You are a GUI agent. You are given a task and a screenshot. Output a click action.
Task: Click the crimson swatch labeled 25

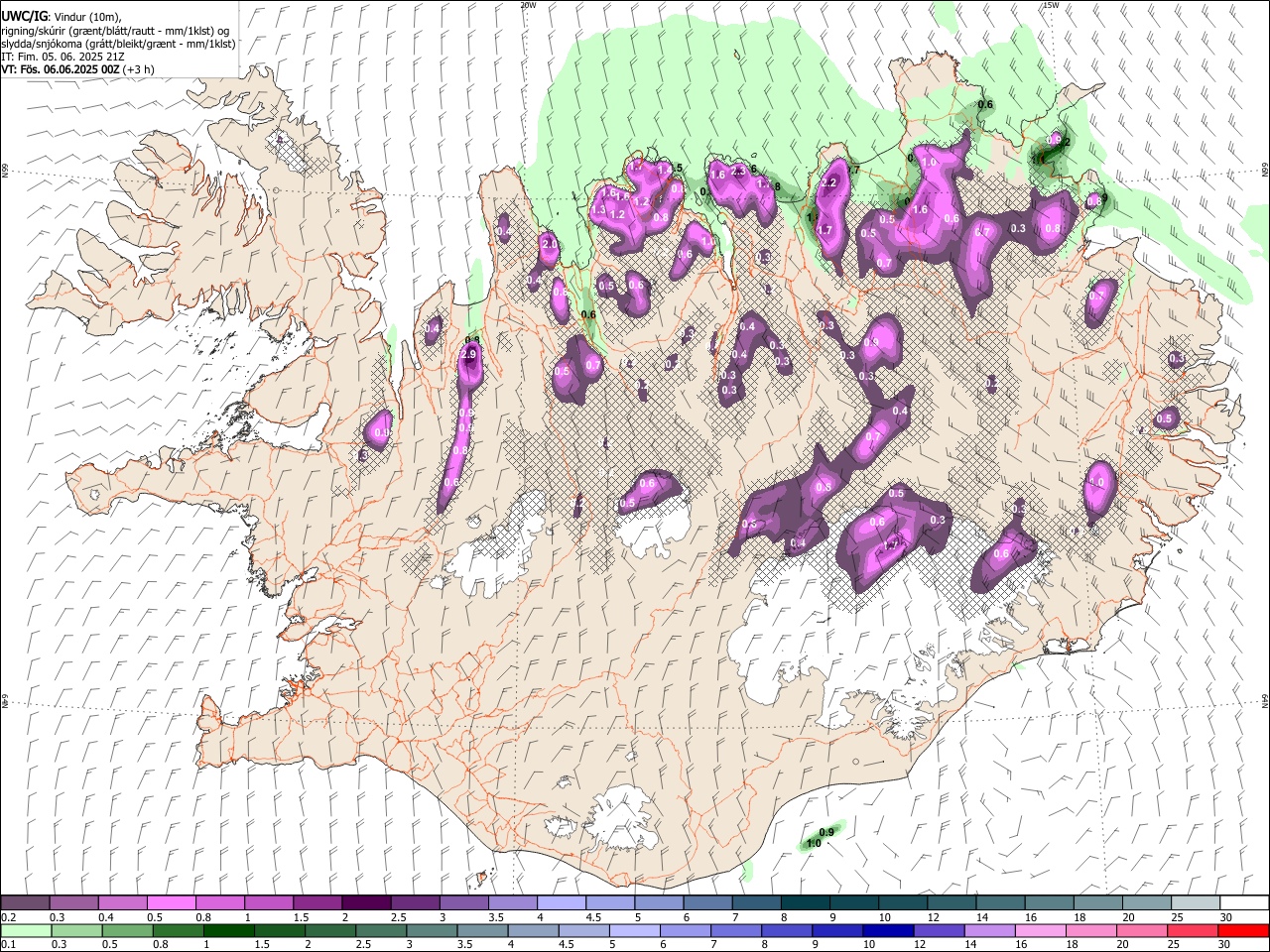[1194, 931]
